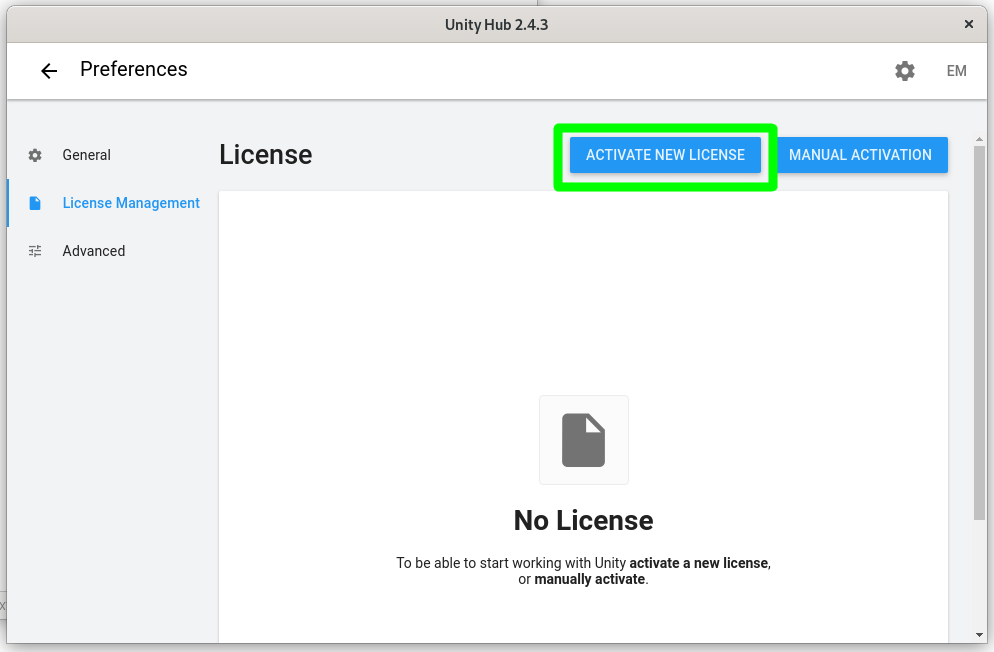
Task: Click the "No License" heading
Action: click(x=583, y=521)
